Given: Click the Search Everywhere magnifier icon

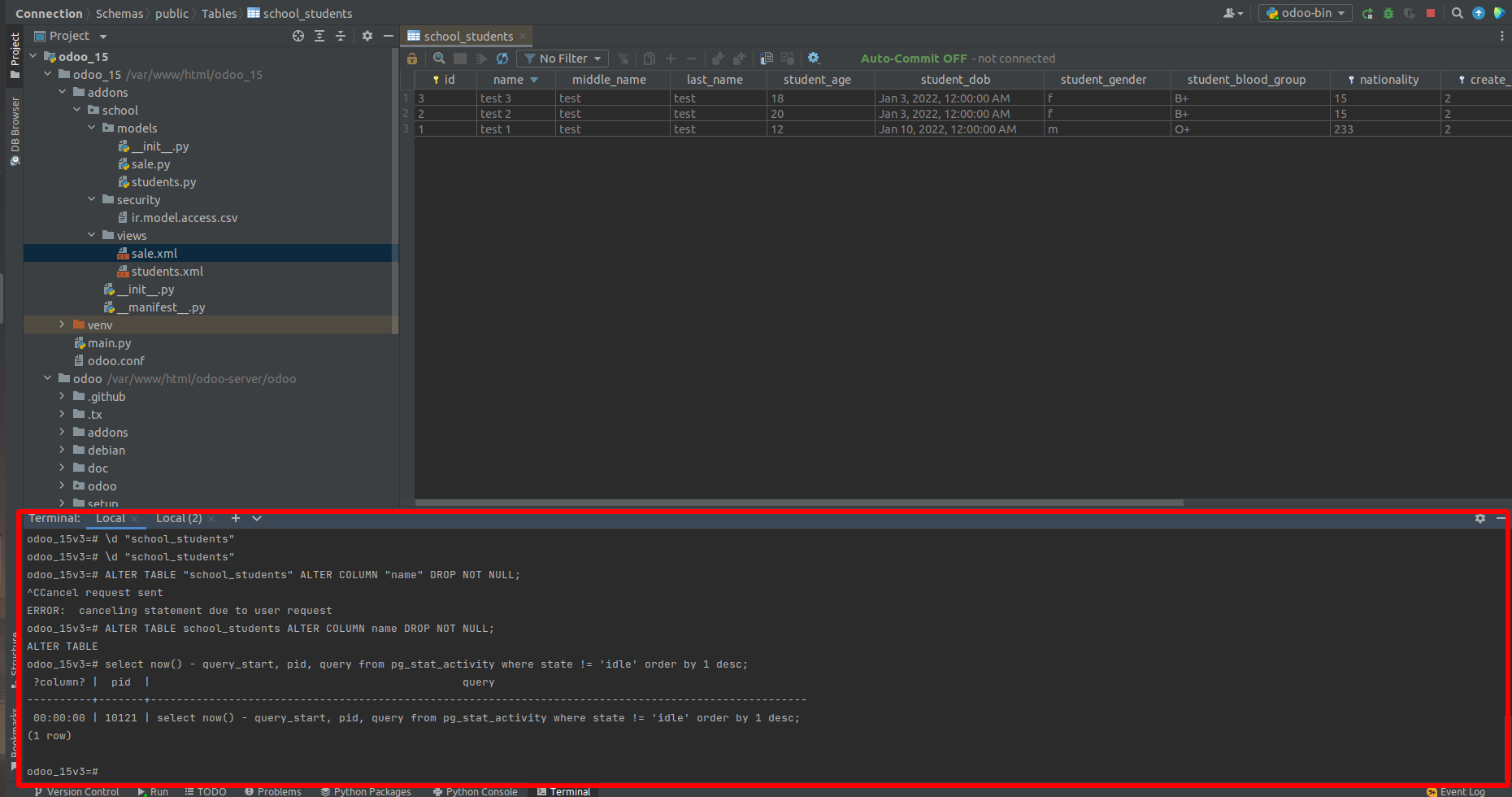Looking at the screenshot, I should [x=1458, y=13].
